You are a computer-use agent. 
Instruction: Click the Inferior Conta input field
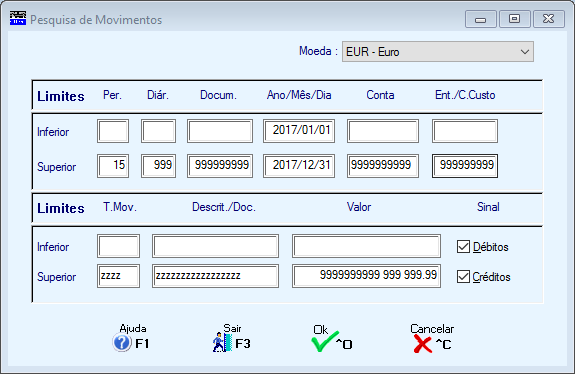pos(383,131)
